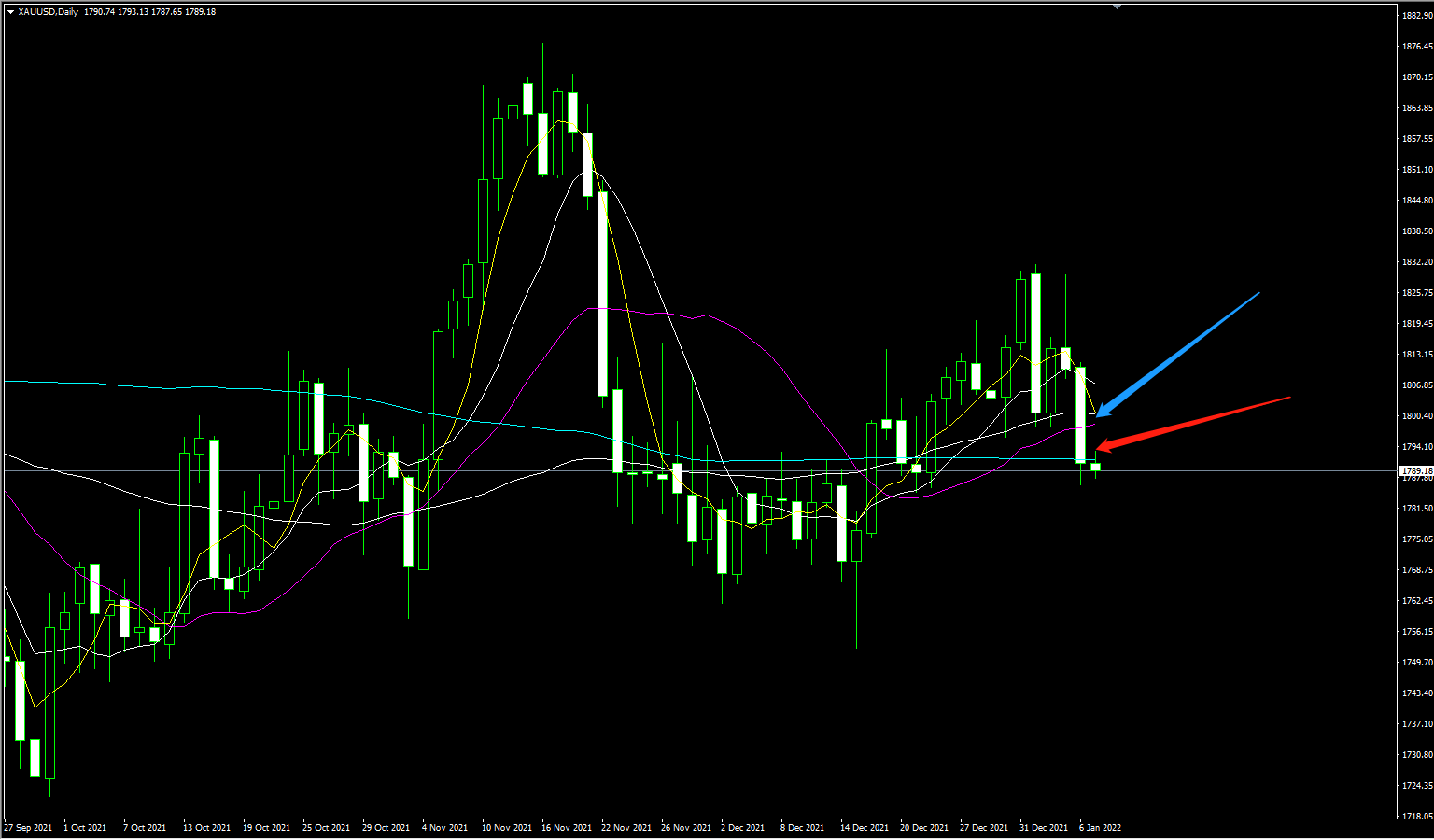1434x840 pixels.
Task: Click the 1882.90 price scale label
Action: pos(1416,16)
